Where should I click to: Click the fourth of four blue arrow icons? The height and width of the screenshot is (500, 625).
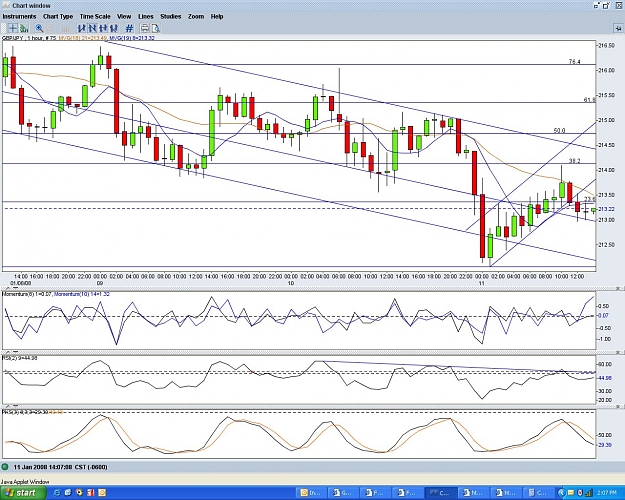114,28
